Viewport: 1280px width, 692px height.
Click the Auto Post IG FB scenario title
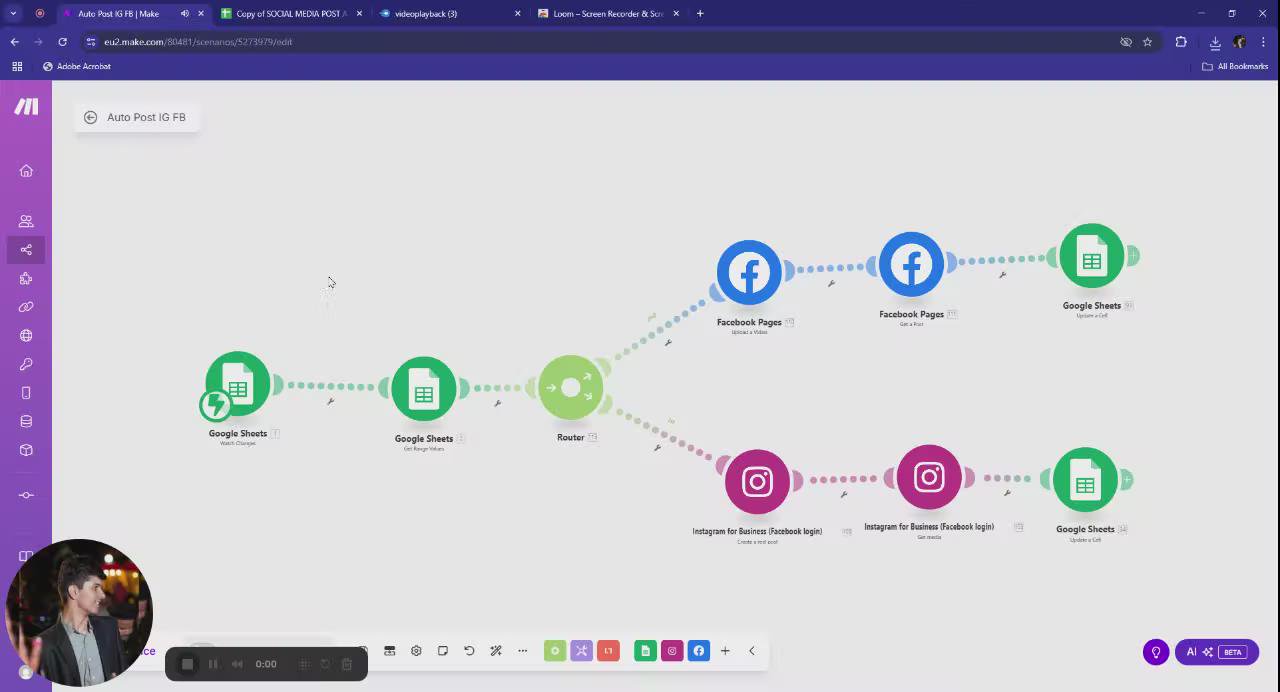pyautogui.click(x=146, y=117)
